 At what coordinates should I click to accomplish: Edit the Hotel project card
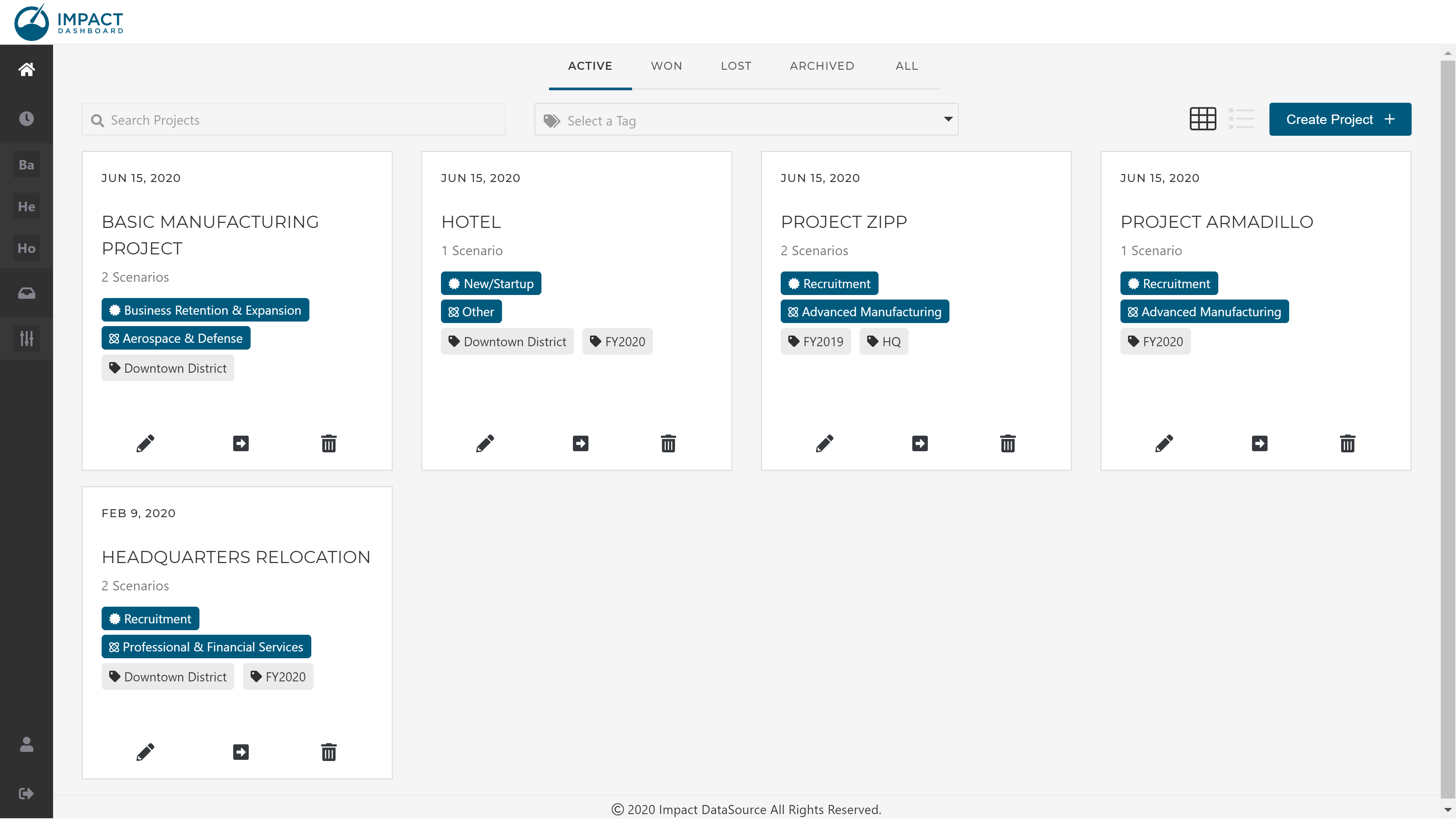tap(485, 444)
